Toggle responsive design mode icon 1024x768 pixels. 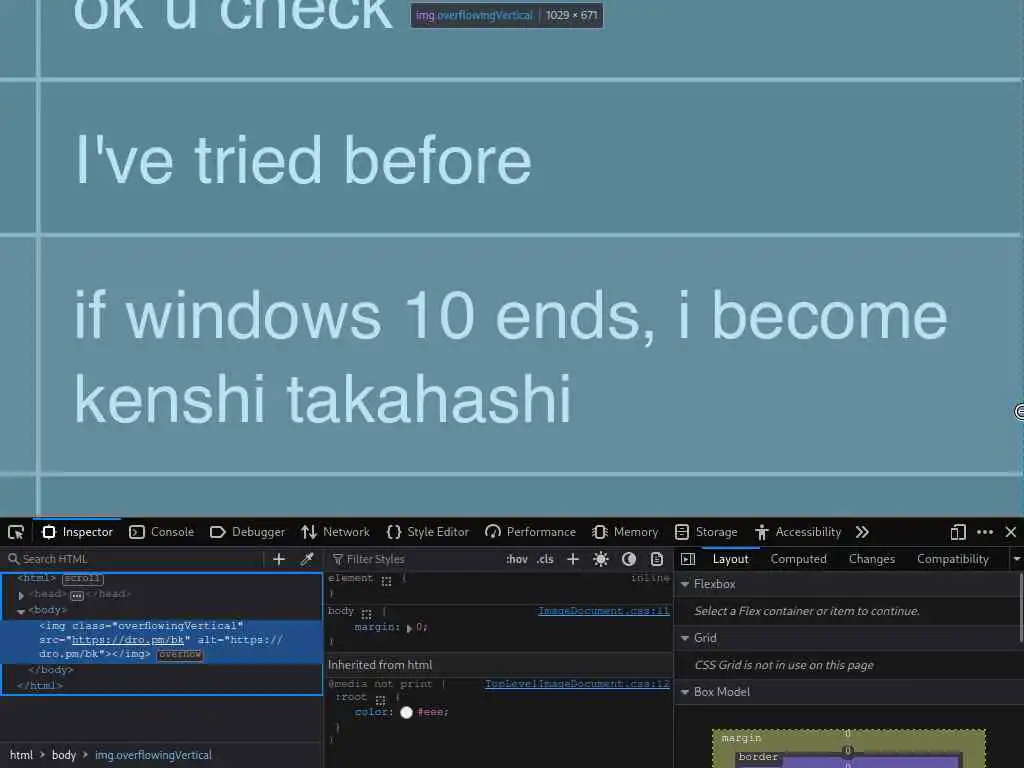pyautogui.click(x=958, y=532)
